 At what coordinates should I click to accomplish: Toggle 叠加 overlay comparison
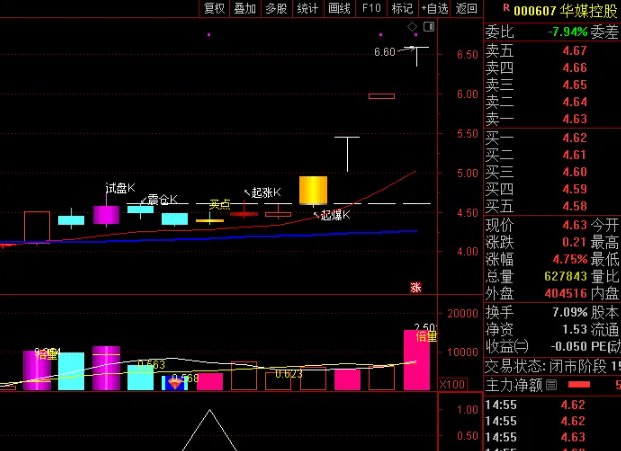[245, 8]
